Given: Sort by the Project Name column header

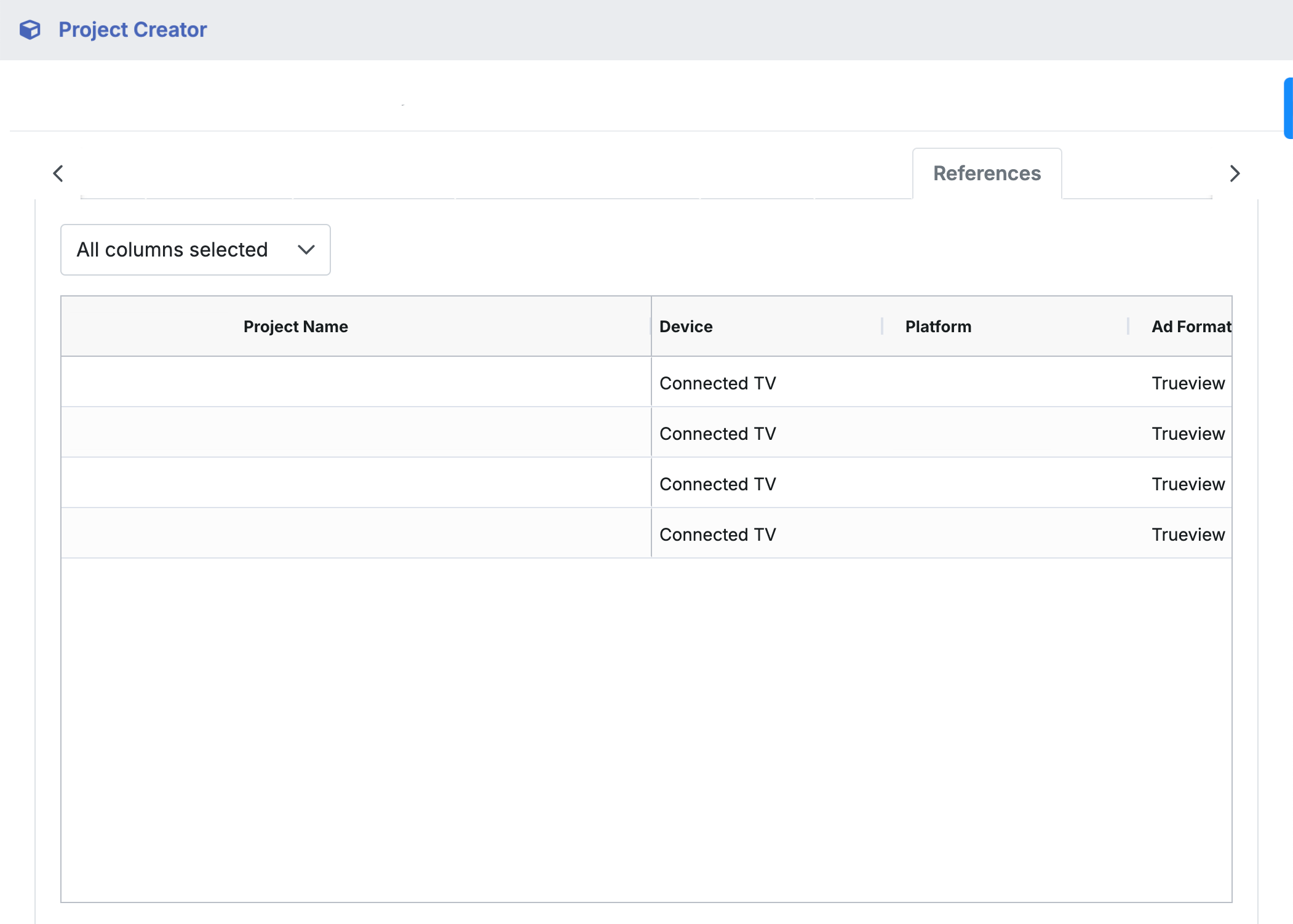Looking at the screenshot, I should [x=295, y=327].
